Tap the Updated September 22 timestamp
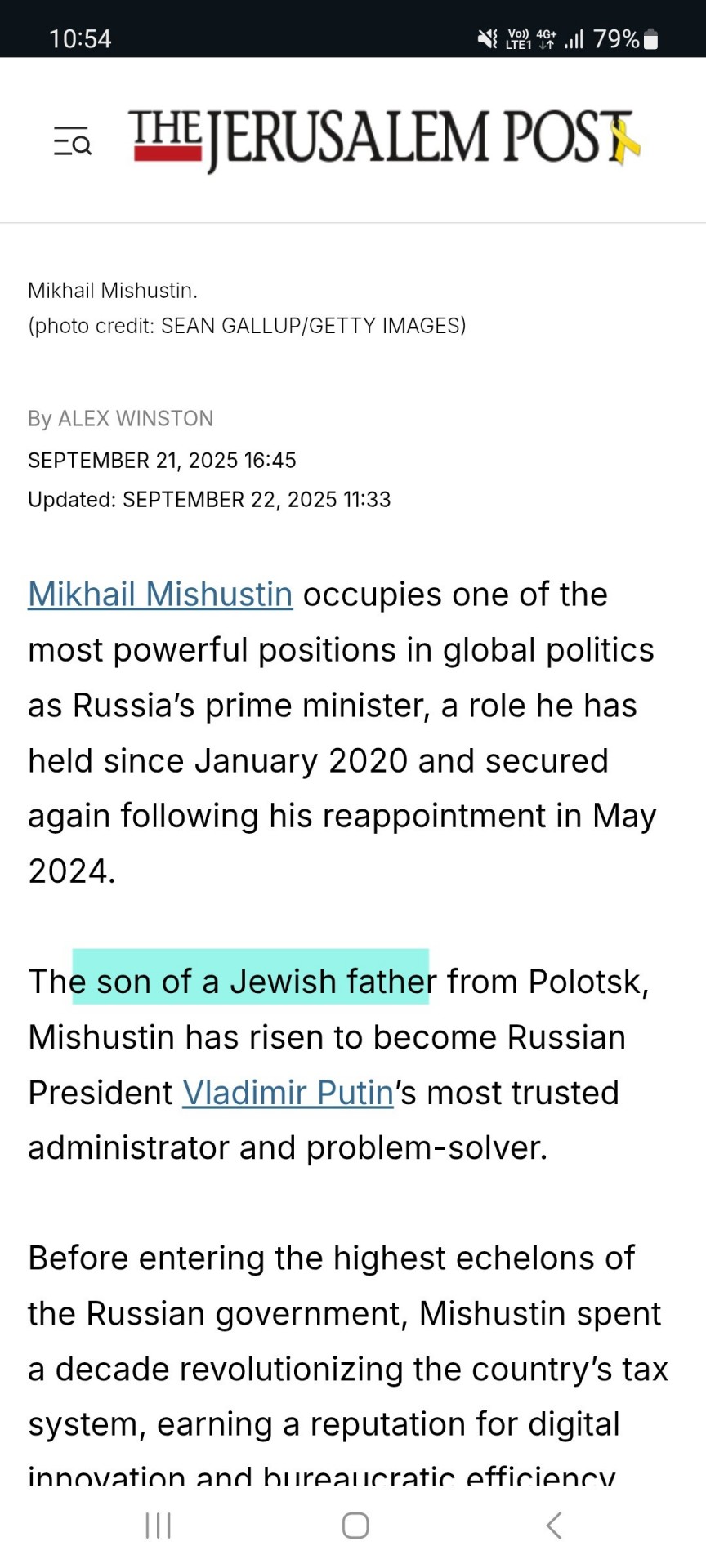The width and height of the screenshot is (706, 1568). click(x=209, y=499)
